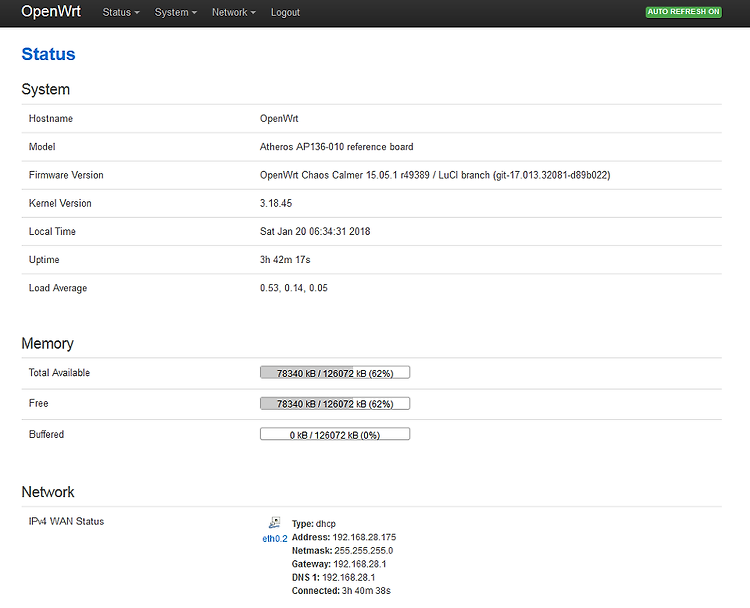Click the Free memory progress bar
The width and height of the screenshot is (750, 608).
pyautogui.click(x=335, y=404)
